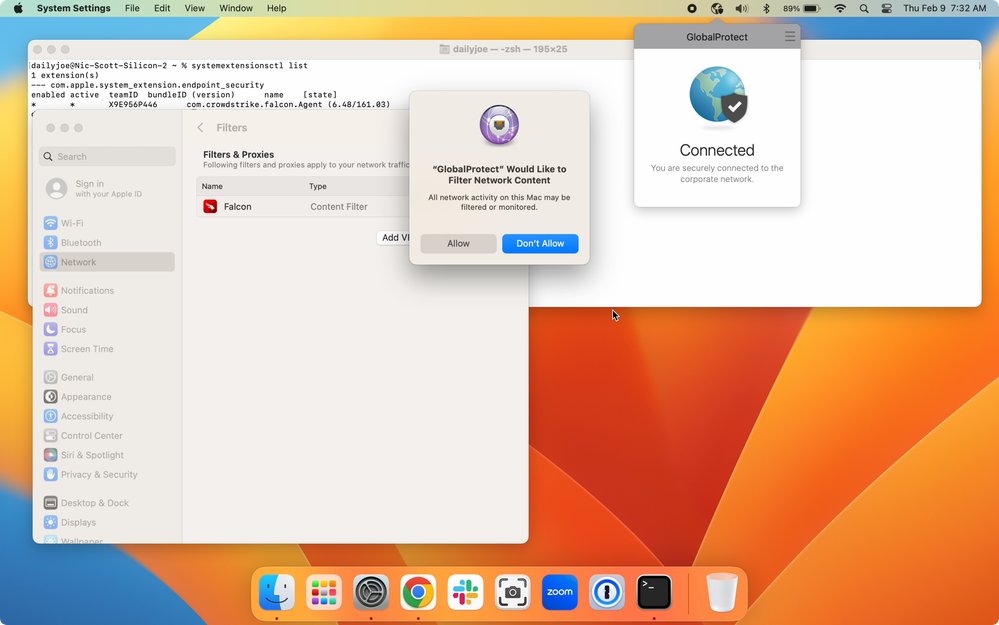Open the GlobalProtect hamburger menu
Image resolution: width=999 pixels, height=625 pixels.
coord(789,37)
